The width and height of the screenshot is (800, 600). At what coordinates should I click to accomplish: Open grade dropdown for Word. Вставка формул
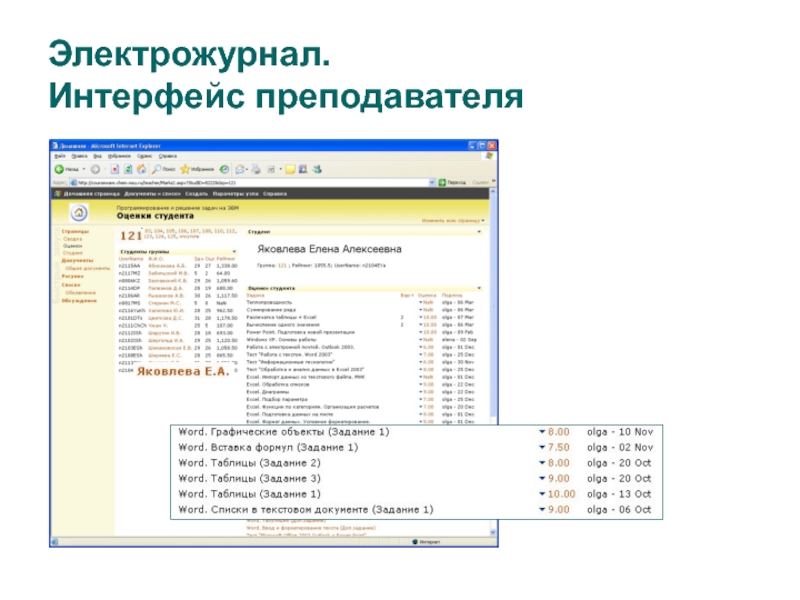tap(543, 447)
